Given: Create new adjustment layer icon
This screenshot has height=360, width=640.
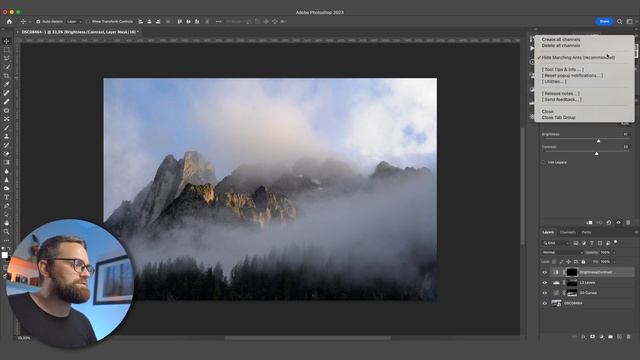Looking at the screenshot, I should click(x=602, y=337).
